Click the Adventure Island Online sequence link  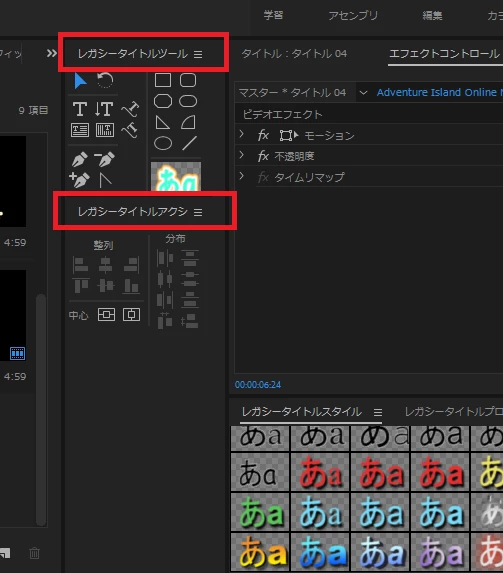[440, 92]
